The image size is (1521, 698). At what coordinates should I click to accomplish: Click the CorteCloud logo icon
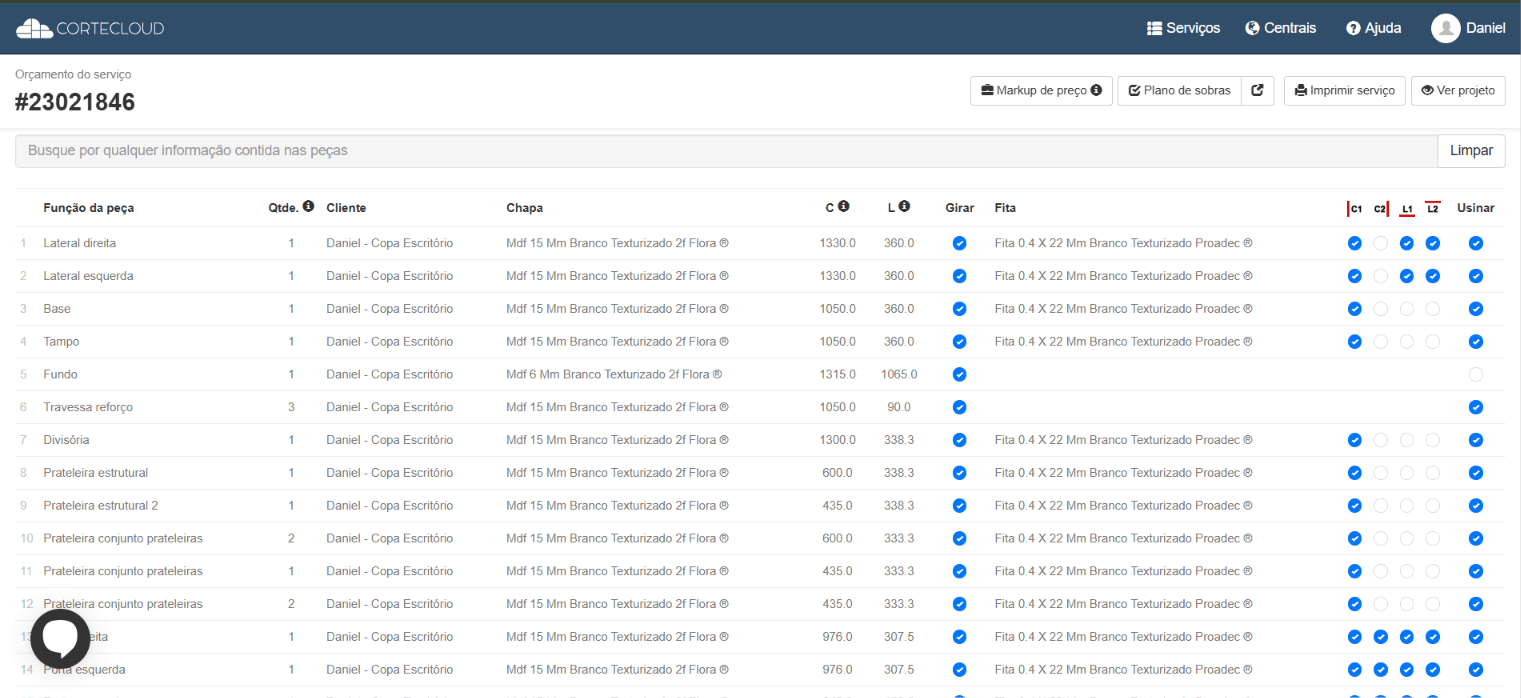click(x=34, y=28)
